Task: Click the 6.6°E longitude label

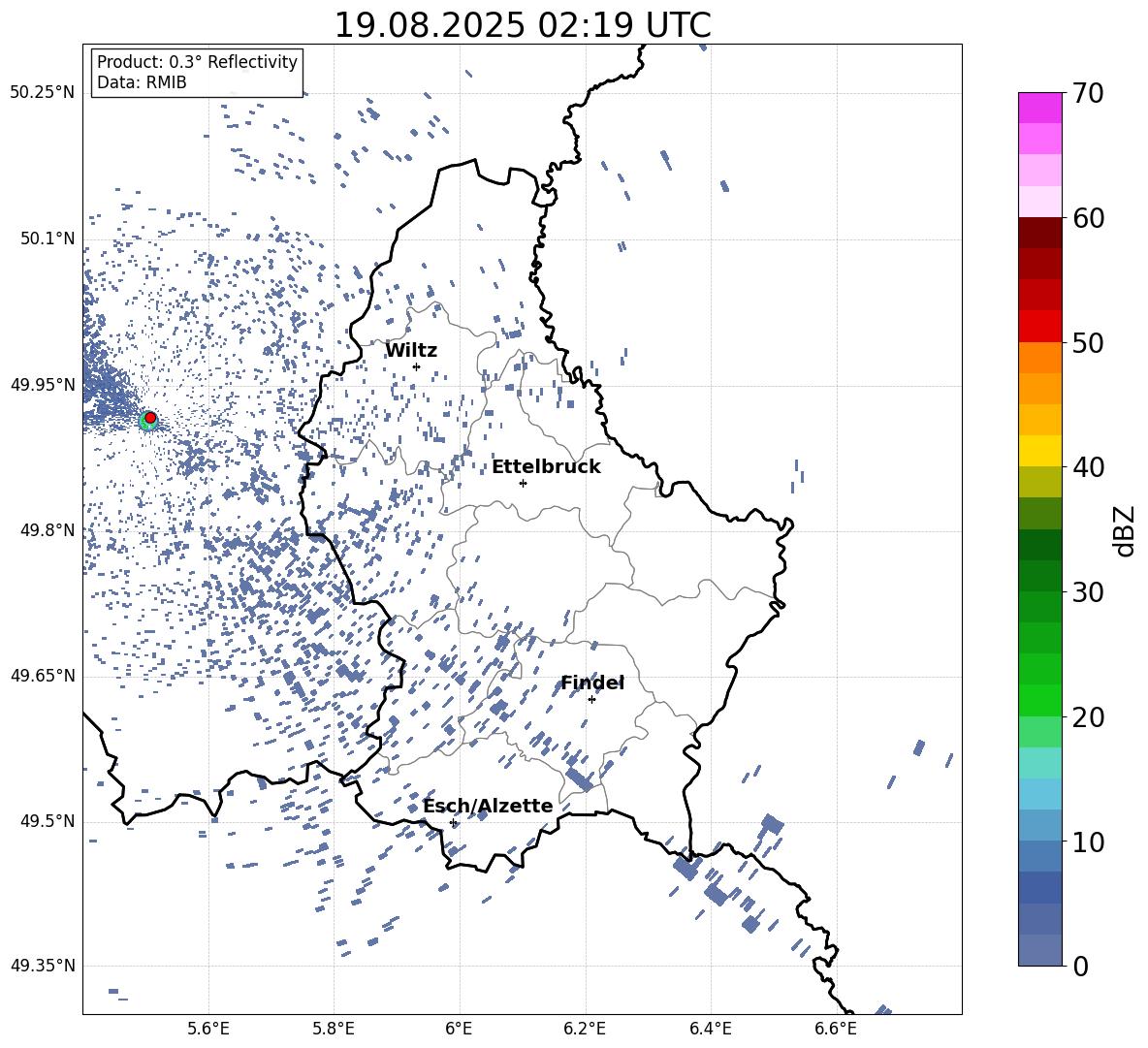Action: pyautogui.click(x=836, y=1029)
